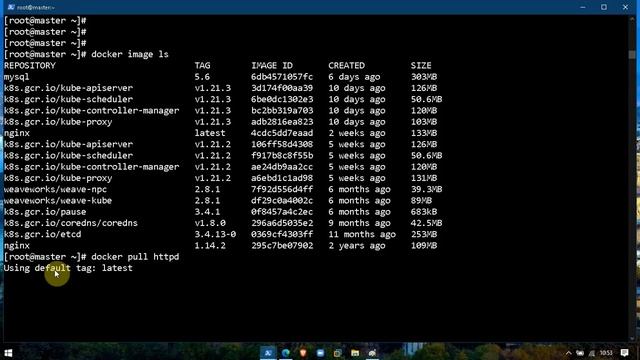Viewport: 640px width, 360px height.
Task: Open the Windows Start menu
Action: [x=8, y=353]
